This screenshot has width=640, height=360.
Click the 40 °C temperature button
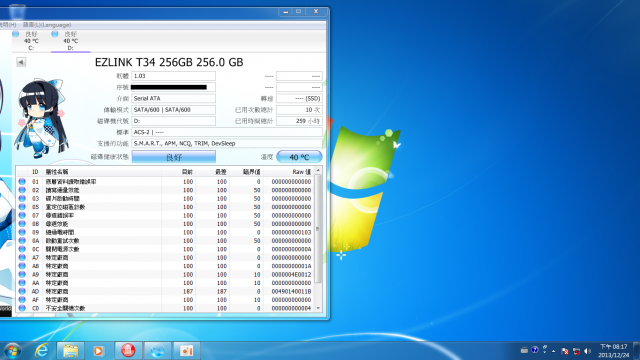tap(299, 157)
